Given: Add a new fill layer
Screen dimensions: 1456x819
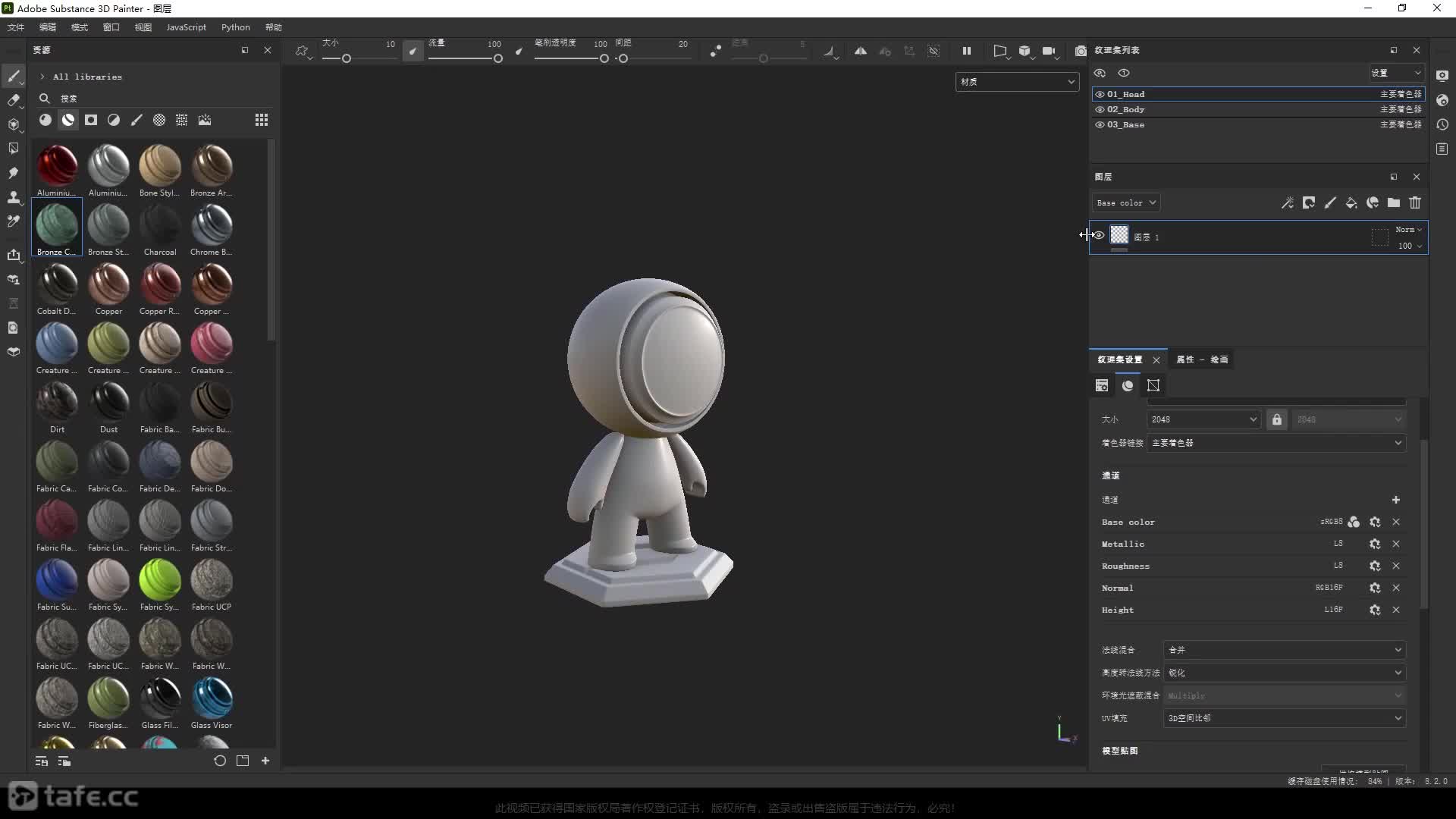Looking at the screenshot, I should 1351,202.
